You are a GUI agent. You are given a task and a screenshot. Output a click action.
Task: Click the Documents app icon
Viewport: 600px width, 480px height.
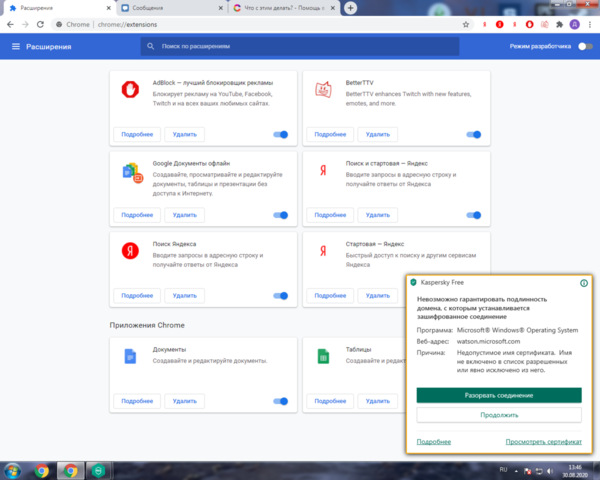pyautogui.click(x=130, y=356)
